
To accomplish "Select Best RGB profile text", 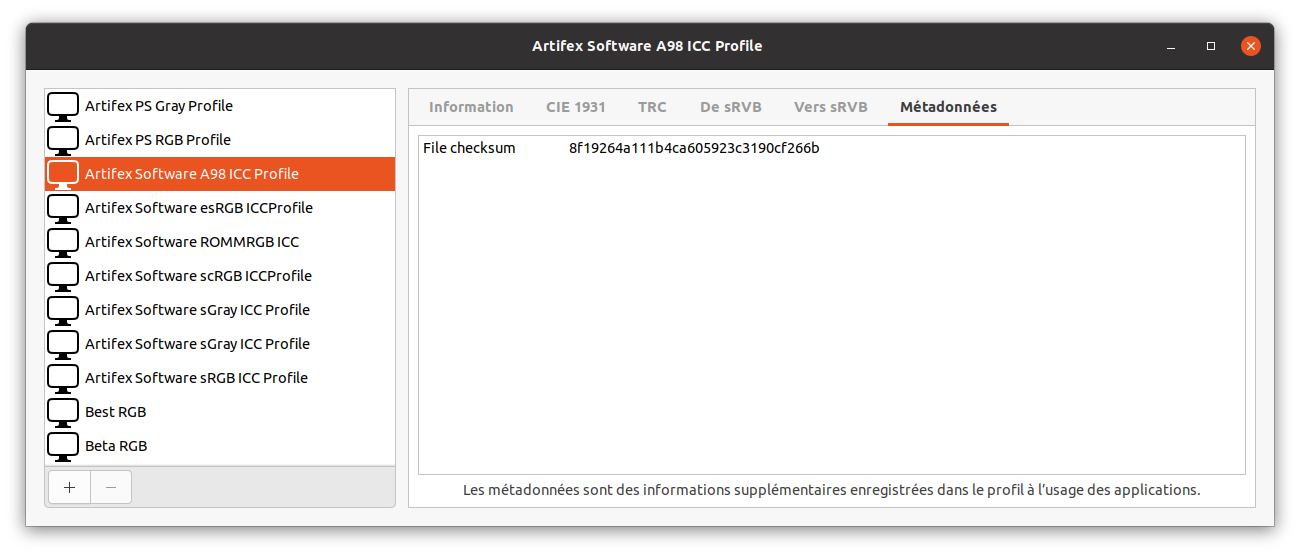I will [x=116, y=412].
